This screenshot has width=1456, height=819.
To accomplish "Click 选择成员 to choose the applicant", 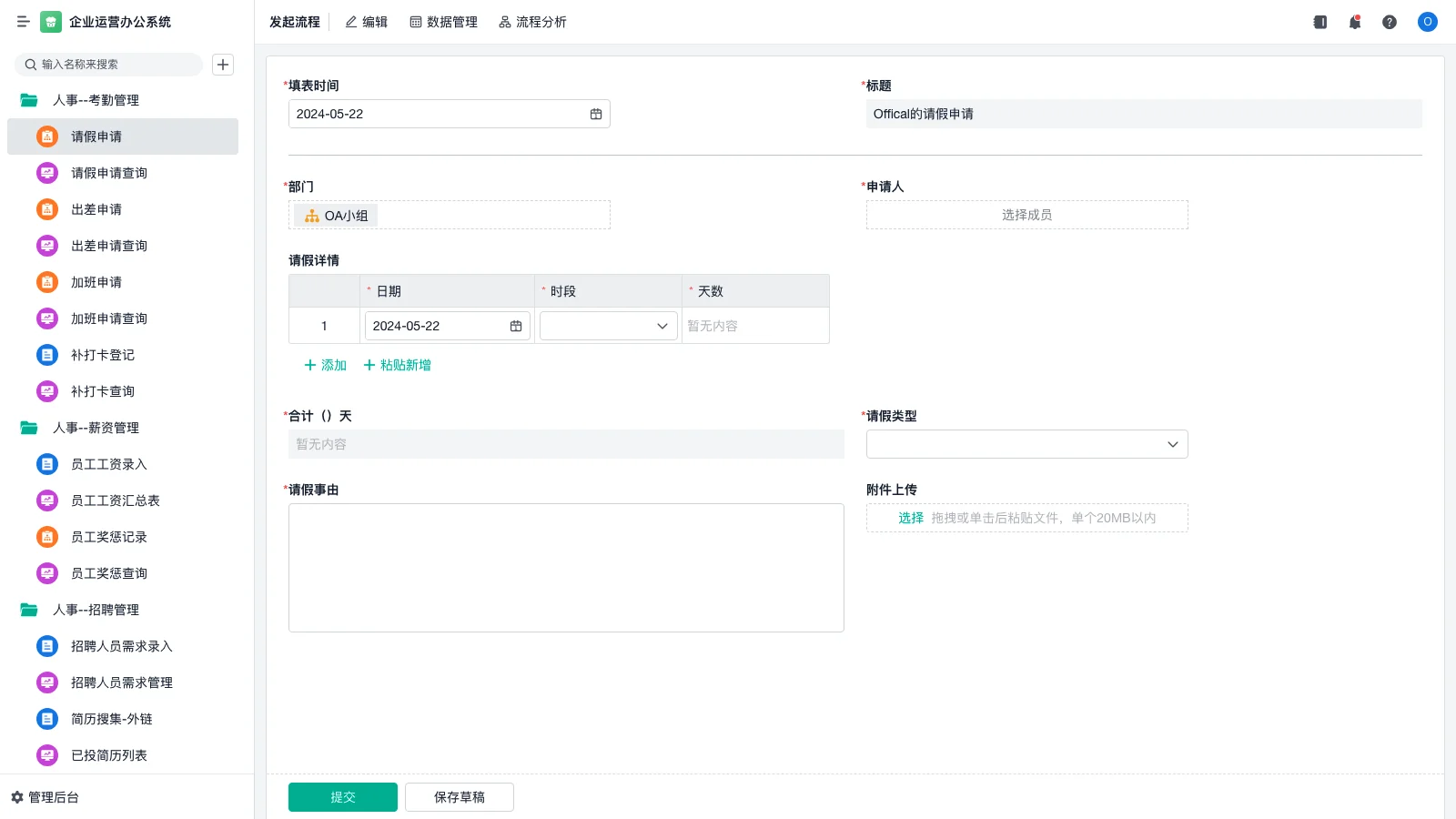I will click(1026, 215).
